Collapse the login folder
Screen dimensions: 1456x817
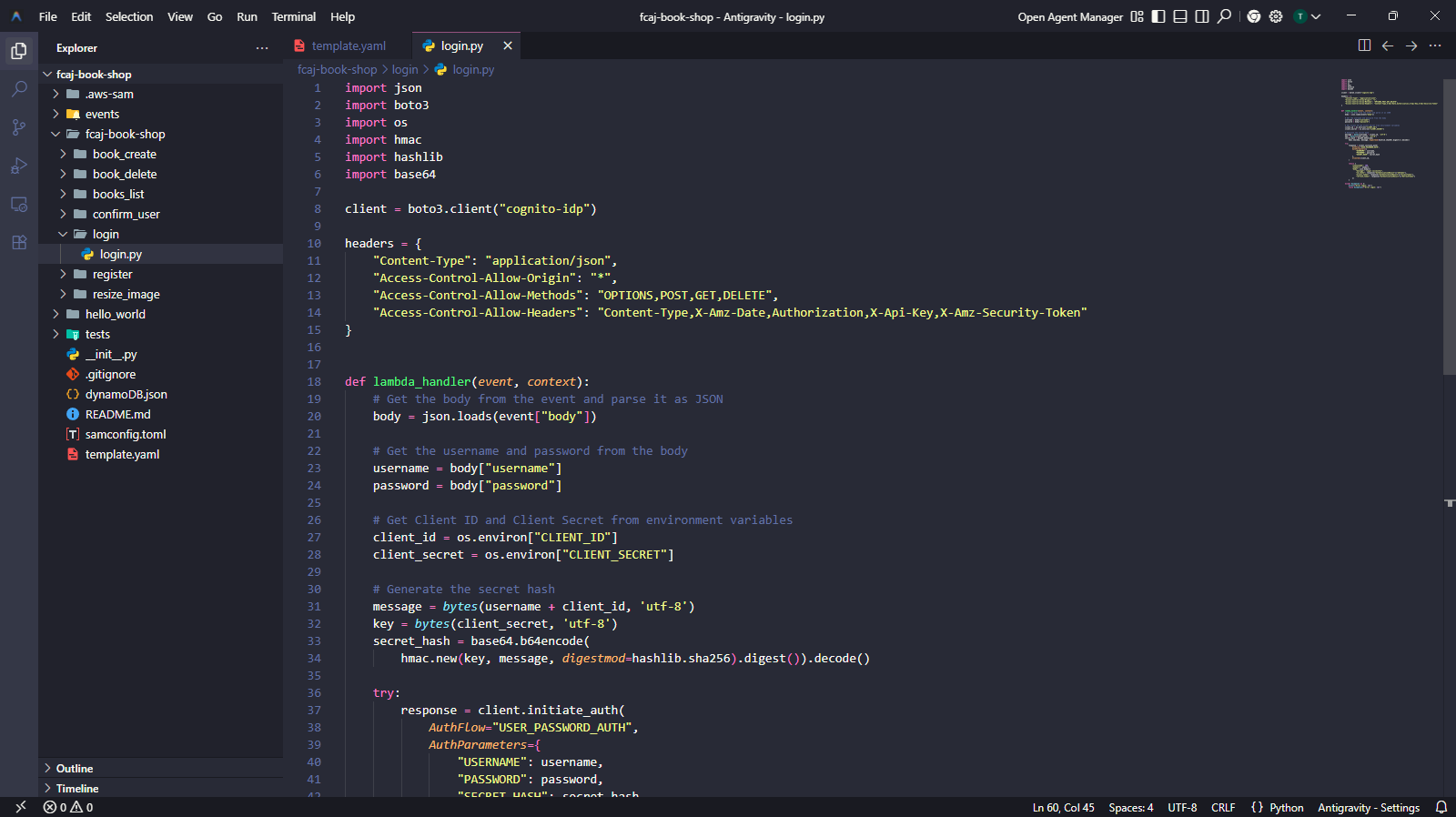tap(63, 234)
